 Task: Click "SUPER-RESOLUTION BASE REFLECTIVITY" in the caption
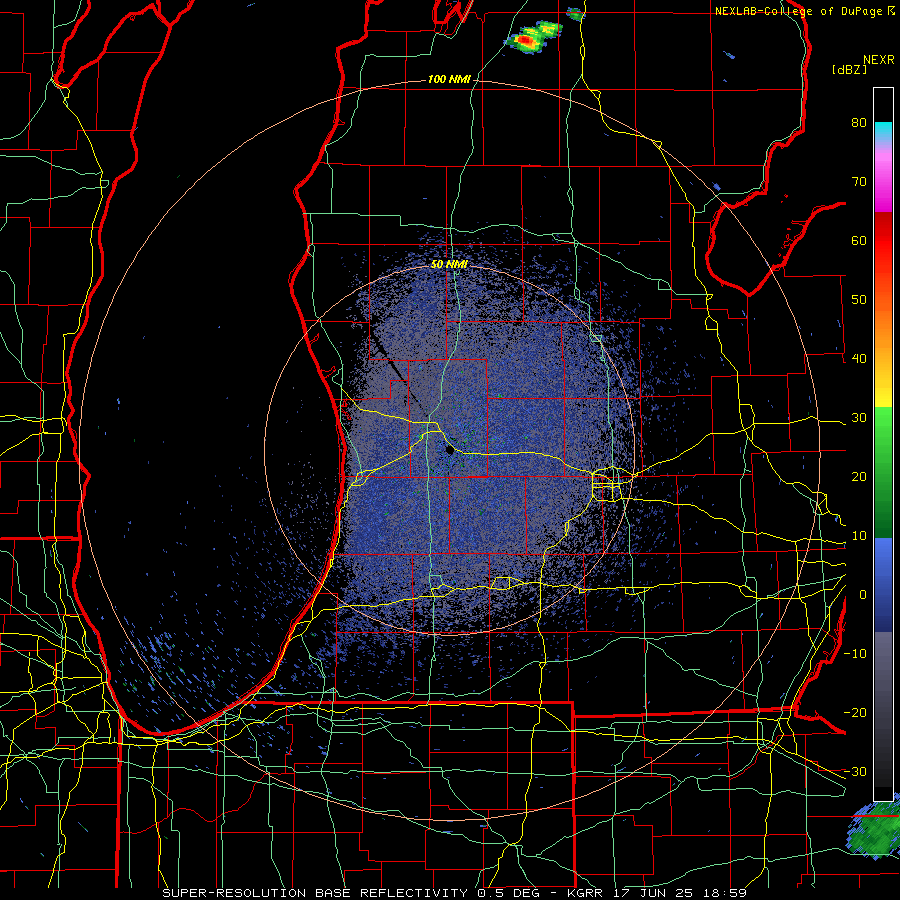tap(315, 893)
